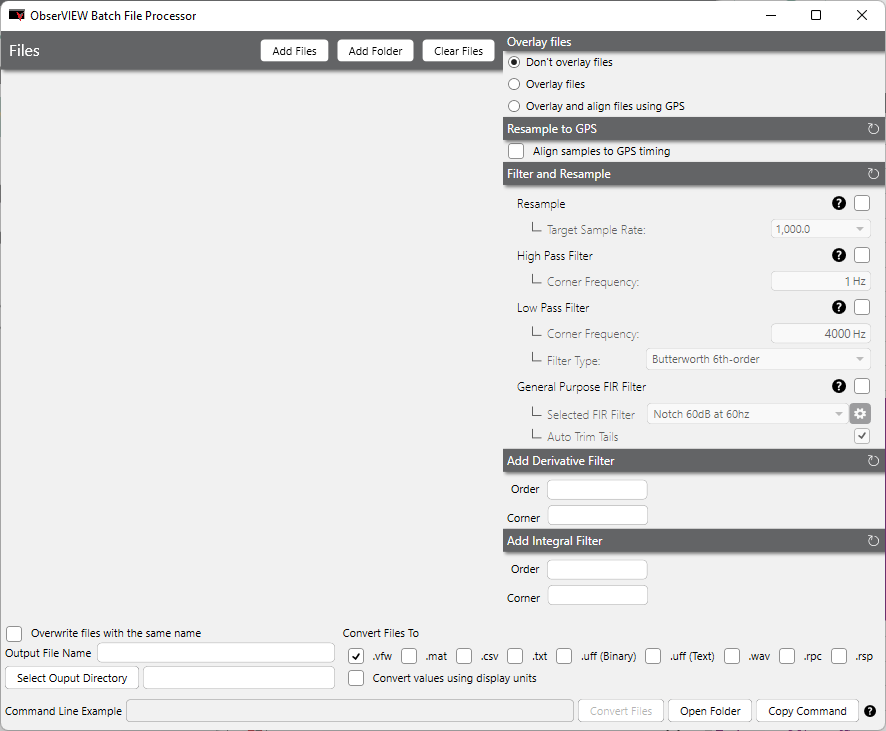Click the Add Files button
Image resolution: width=886 pixels, height=731 pixels.
click(x=294, y=51)
